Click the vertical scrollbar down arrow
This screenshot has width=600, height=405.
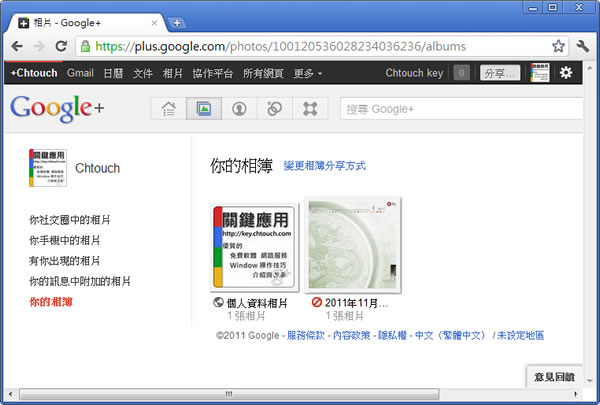(x=589, y=381)
